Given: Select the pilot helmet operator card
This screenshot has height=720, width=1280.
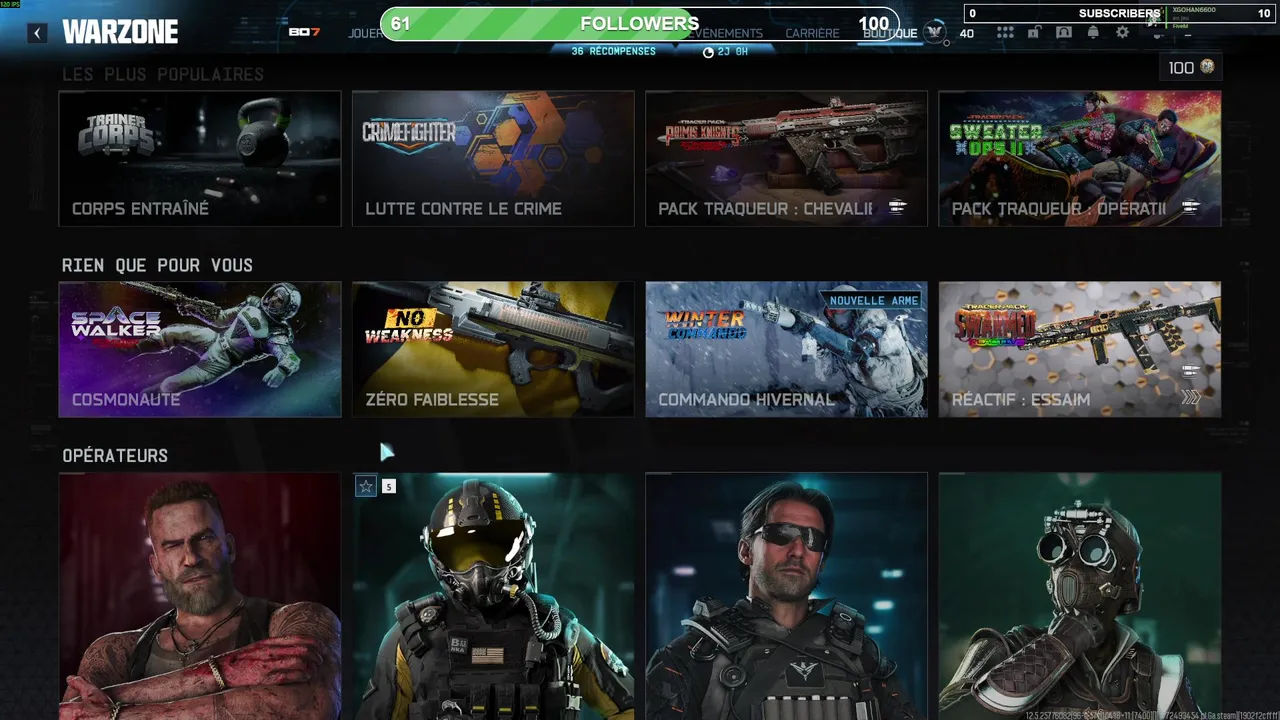Looking at the screenshot, I should [493, 596].
